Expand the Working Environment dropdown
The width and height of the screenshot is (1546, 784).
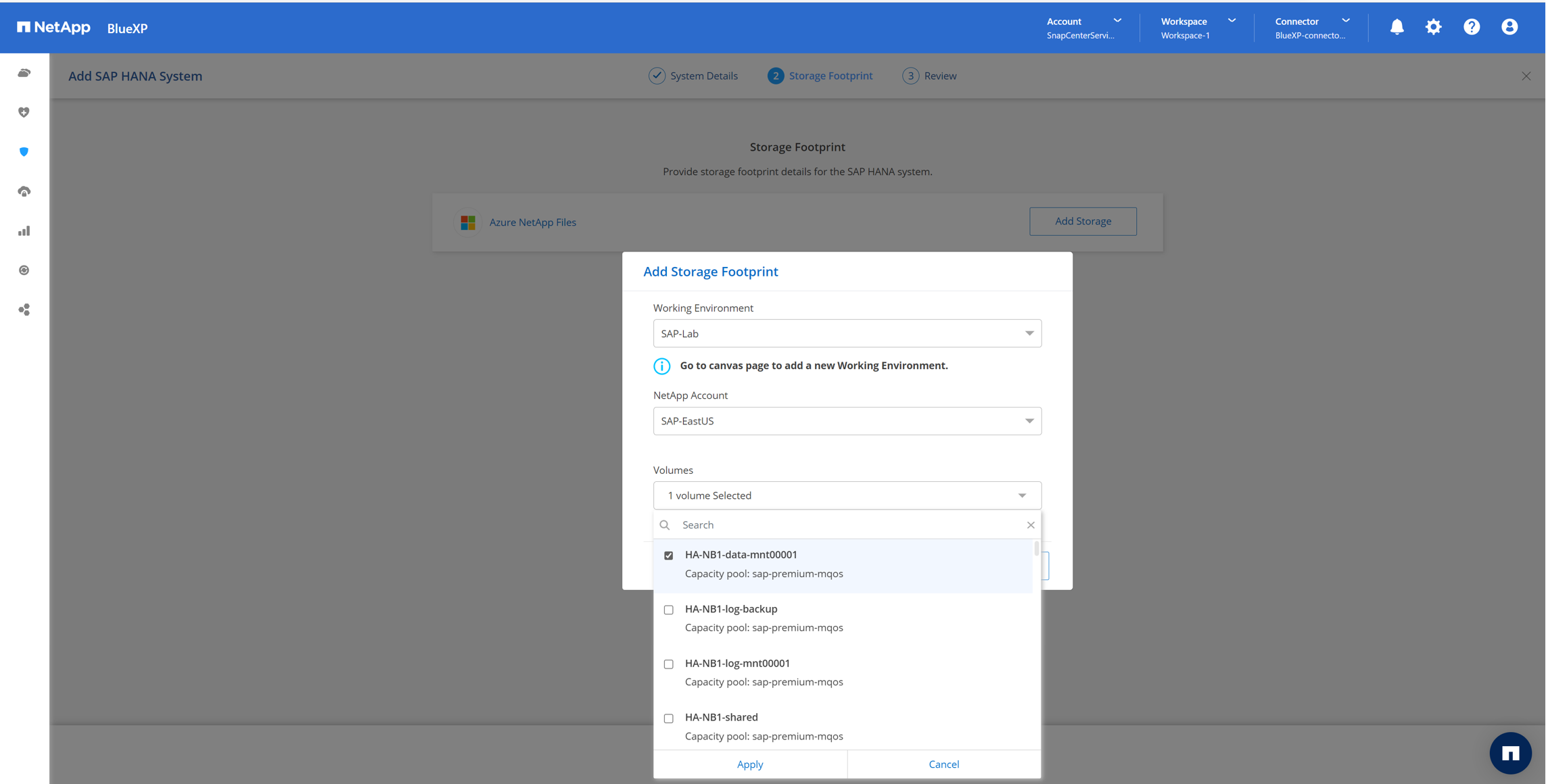(847, 333)
